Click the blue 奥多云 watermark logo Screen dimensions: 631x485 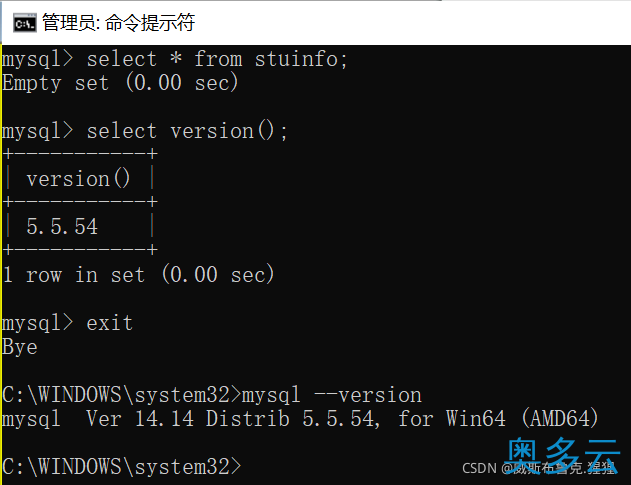pos(561,455)
